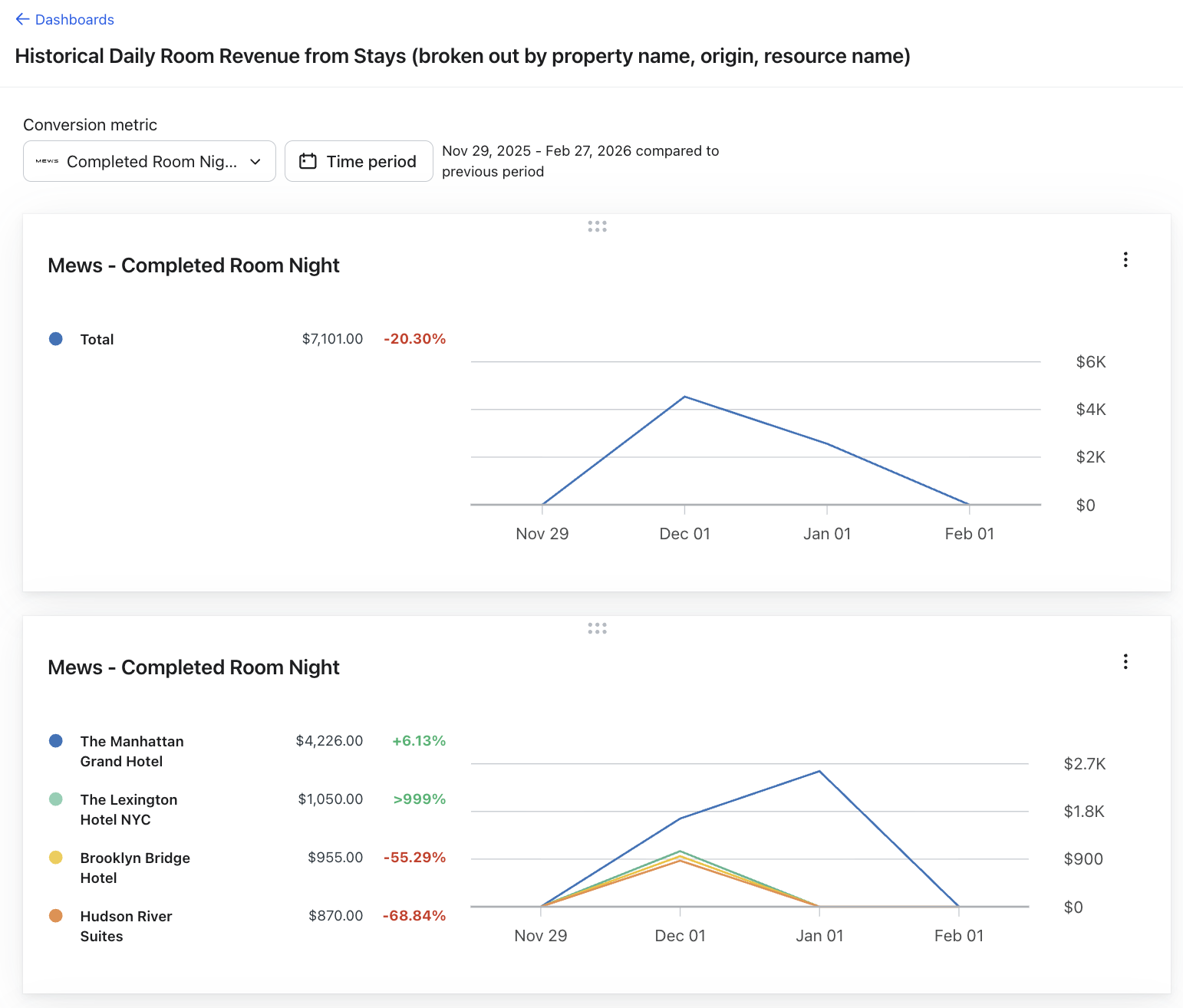Toggle The Manhattan Grand Hotel series dot
Image resolution: width=1183 pixels, height=1008 pixels.
pyautogui.click(x=56, y=741)
